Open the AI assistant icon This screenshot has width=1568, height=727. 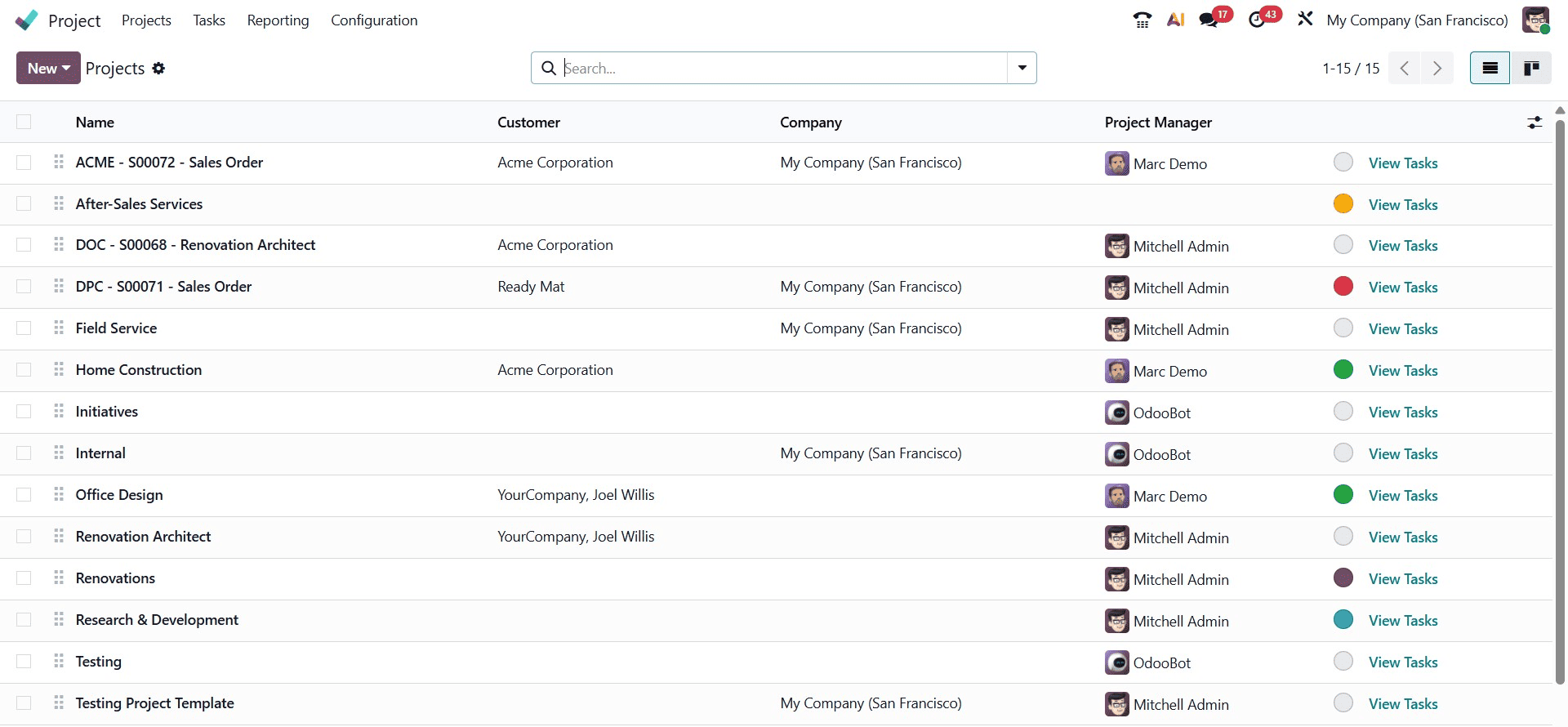coord(1176,20)
